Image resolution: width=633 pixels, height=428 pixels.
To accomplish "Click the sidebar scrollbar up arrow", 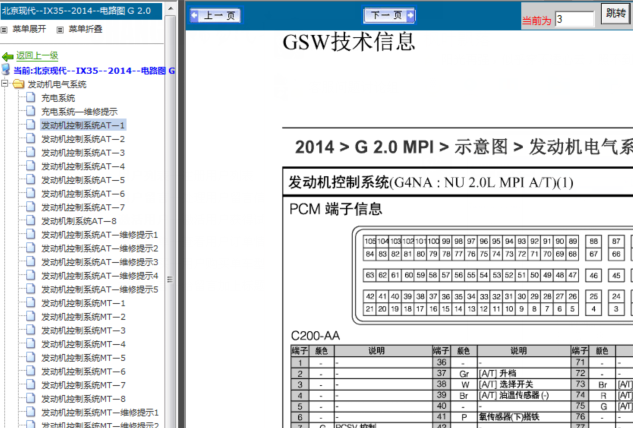I will pyautogui.click(x=170, y=8).
